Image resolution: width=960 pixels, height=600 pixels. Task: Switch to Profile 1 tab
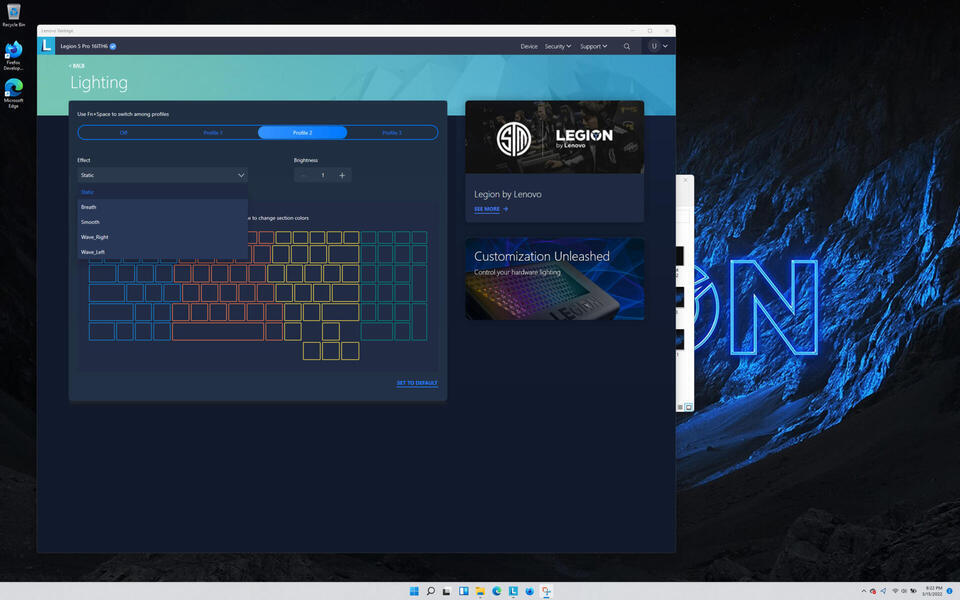(213, 133)
